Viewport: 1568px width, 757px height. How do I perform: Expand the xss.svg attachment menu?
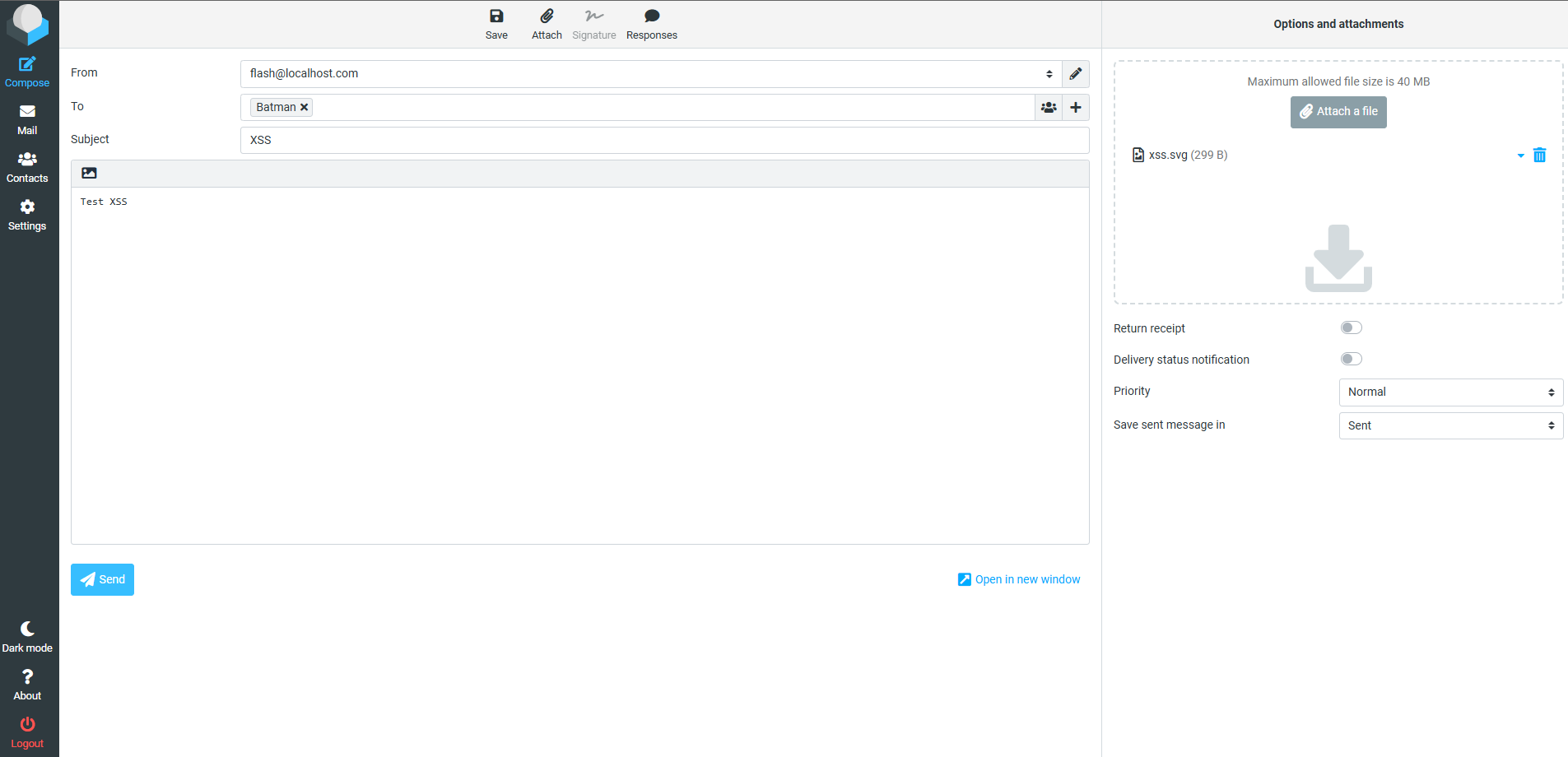[1519, 155]
